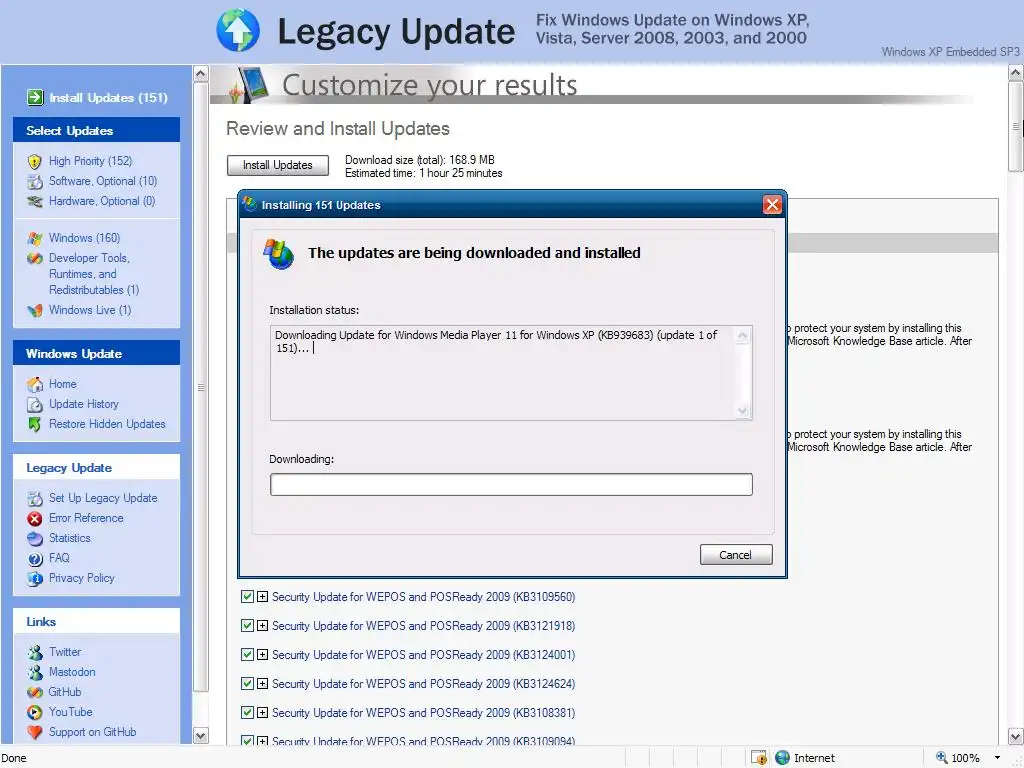Click the Restore Hidden Updates icon
The width and height of the screenshot is (1024, 768).
(35, 424)
